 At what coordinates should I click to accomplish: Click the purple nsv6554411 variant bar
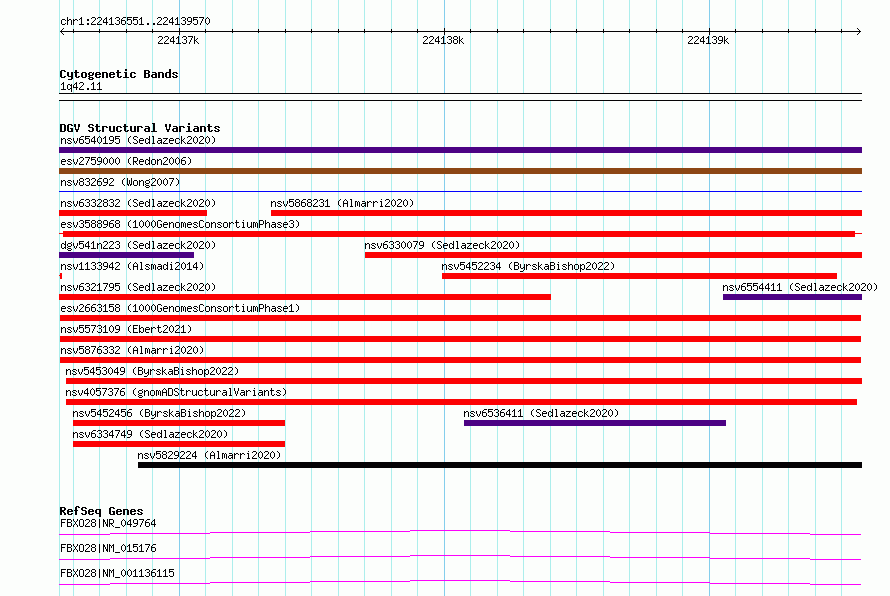pos(792,297)
